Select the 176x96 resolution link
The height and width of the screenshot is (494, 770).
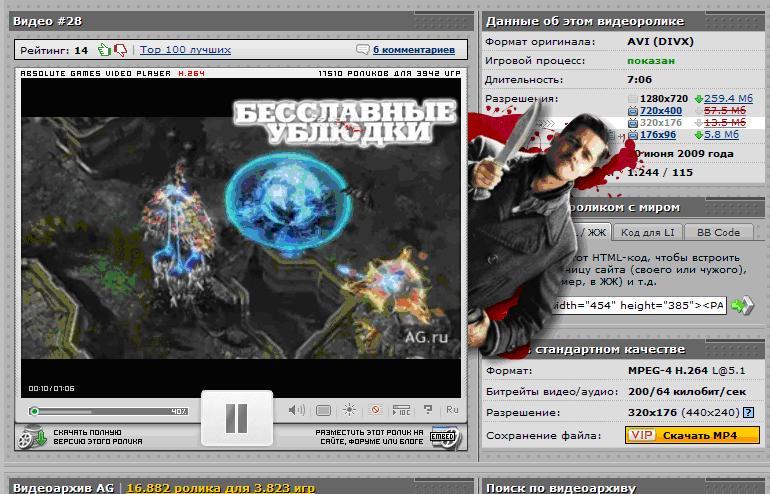coord(658,135)
